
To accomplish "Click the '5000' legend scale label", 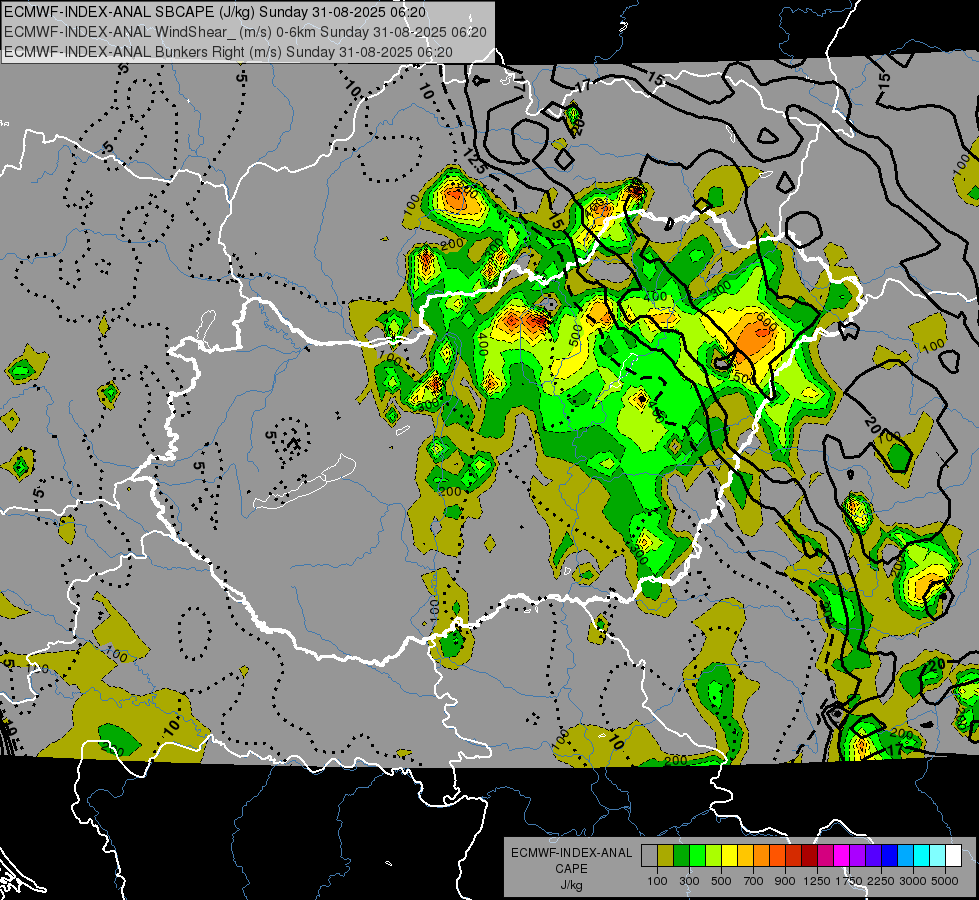I will tap(945, 881).
